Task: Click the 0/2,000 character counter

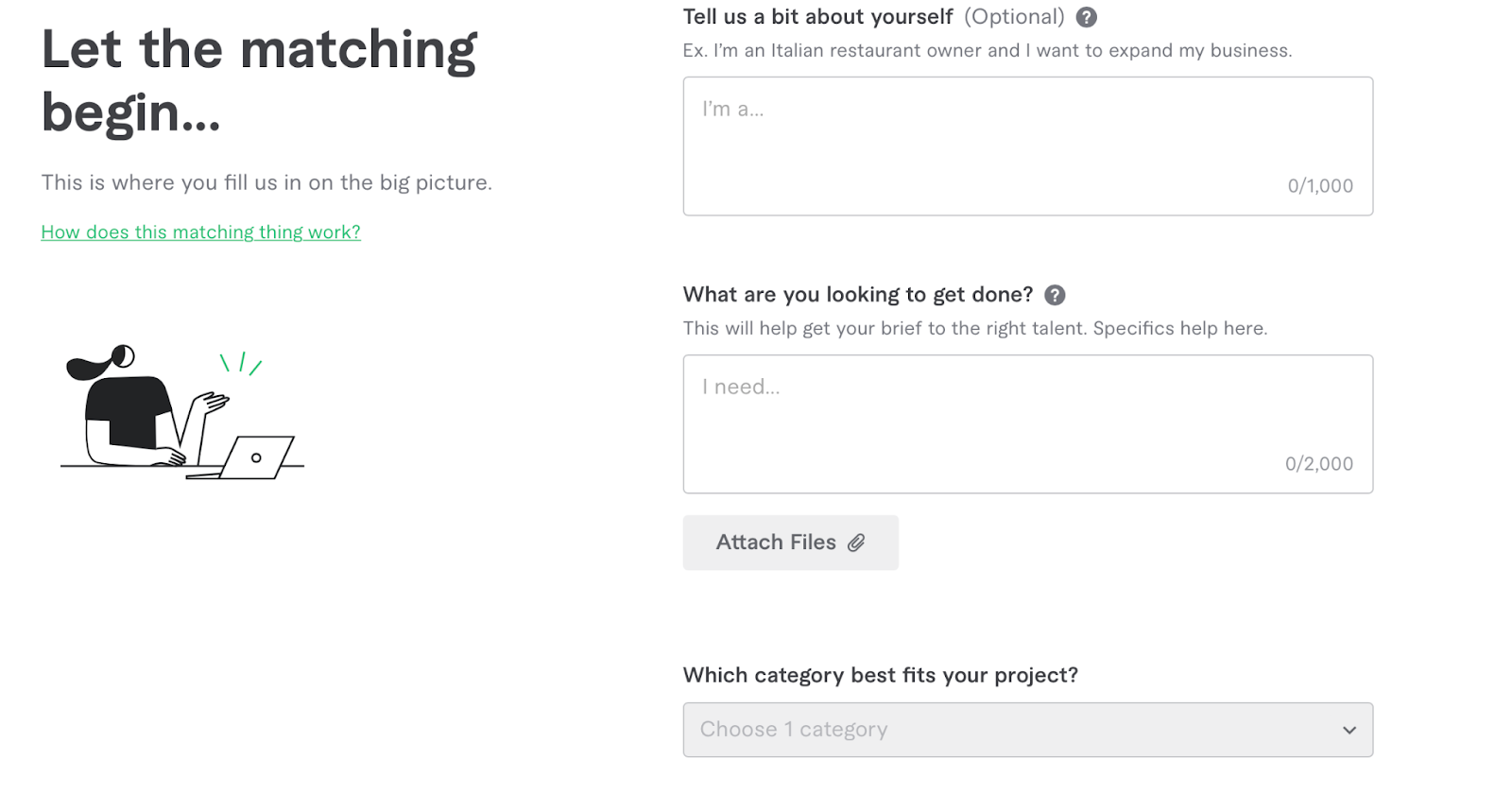Action: (1318, 464)
